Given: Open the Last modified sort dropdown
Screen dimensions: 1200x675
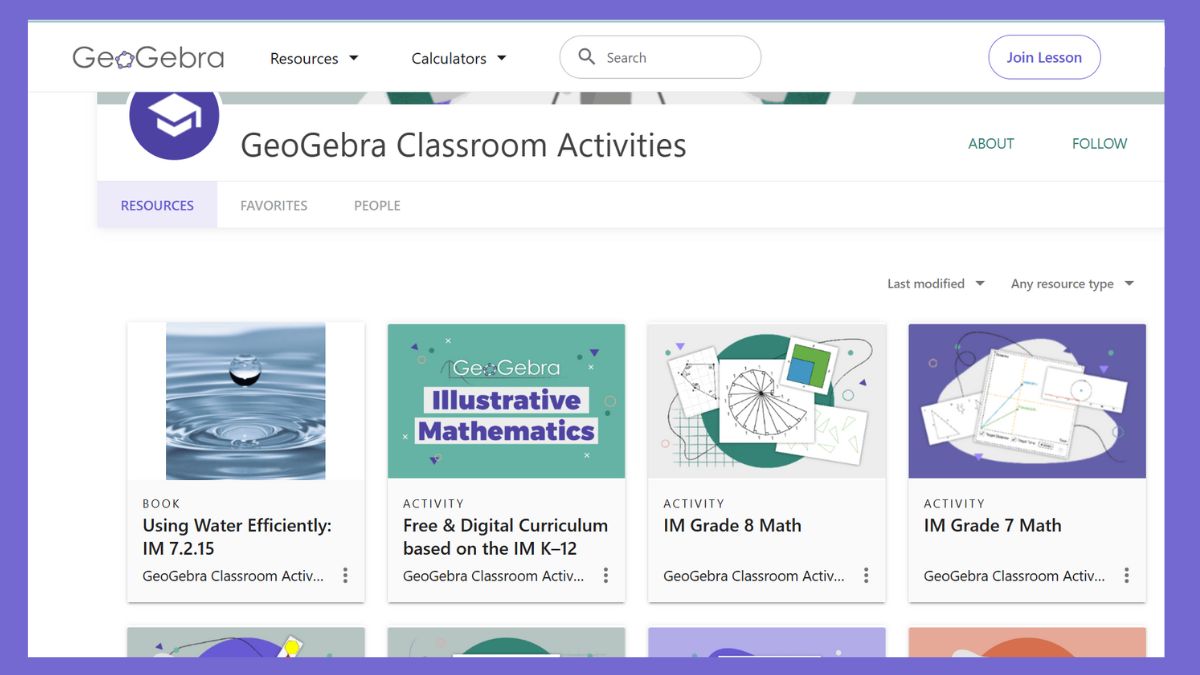Looking at the screenshot, I should 936,284.
